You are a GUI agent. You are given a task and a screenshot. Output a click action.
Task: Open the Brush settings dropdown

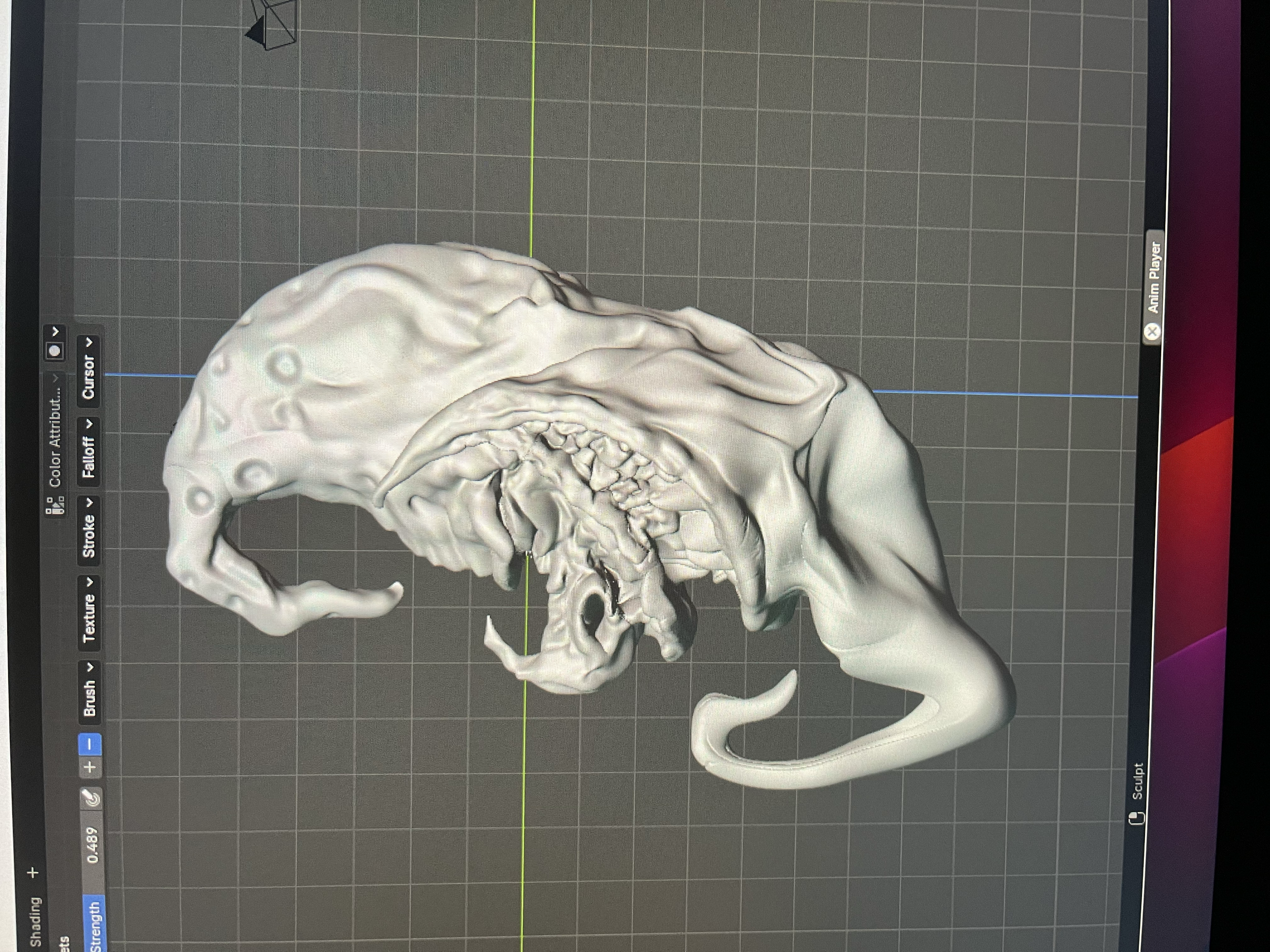tap(89, 692)
